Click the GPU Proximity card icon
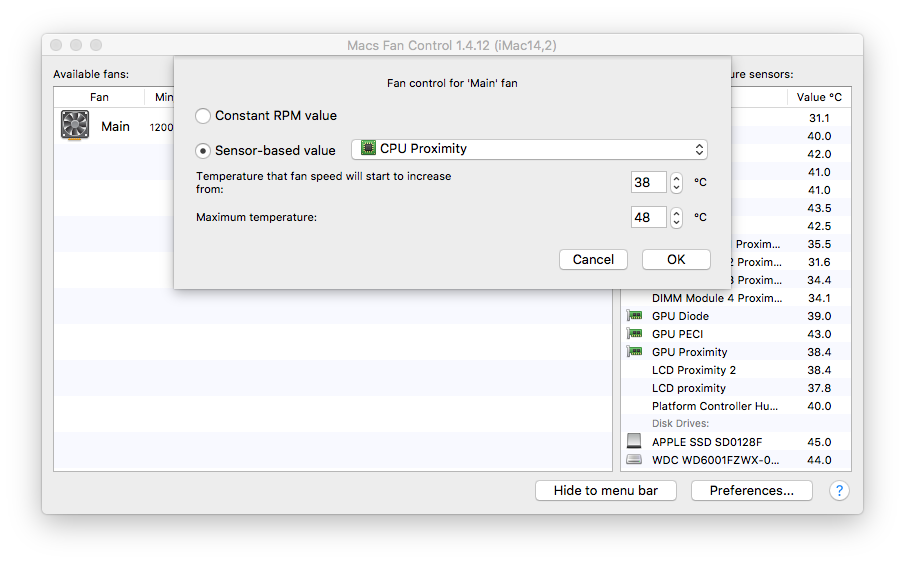This screenshot has height=564, width=905. [x=634, y=352]
